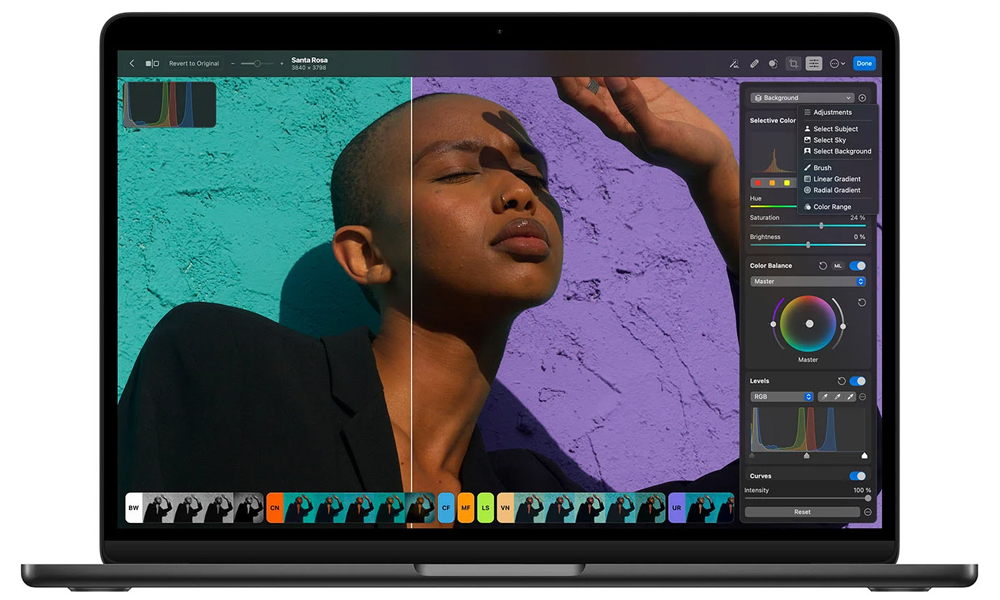Toggle the Color Balance switch off

tap(857, 266)
